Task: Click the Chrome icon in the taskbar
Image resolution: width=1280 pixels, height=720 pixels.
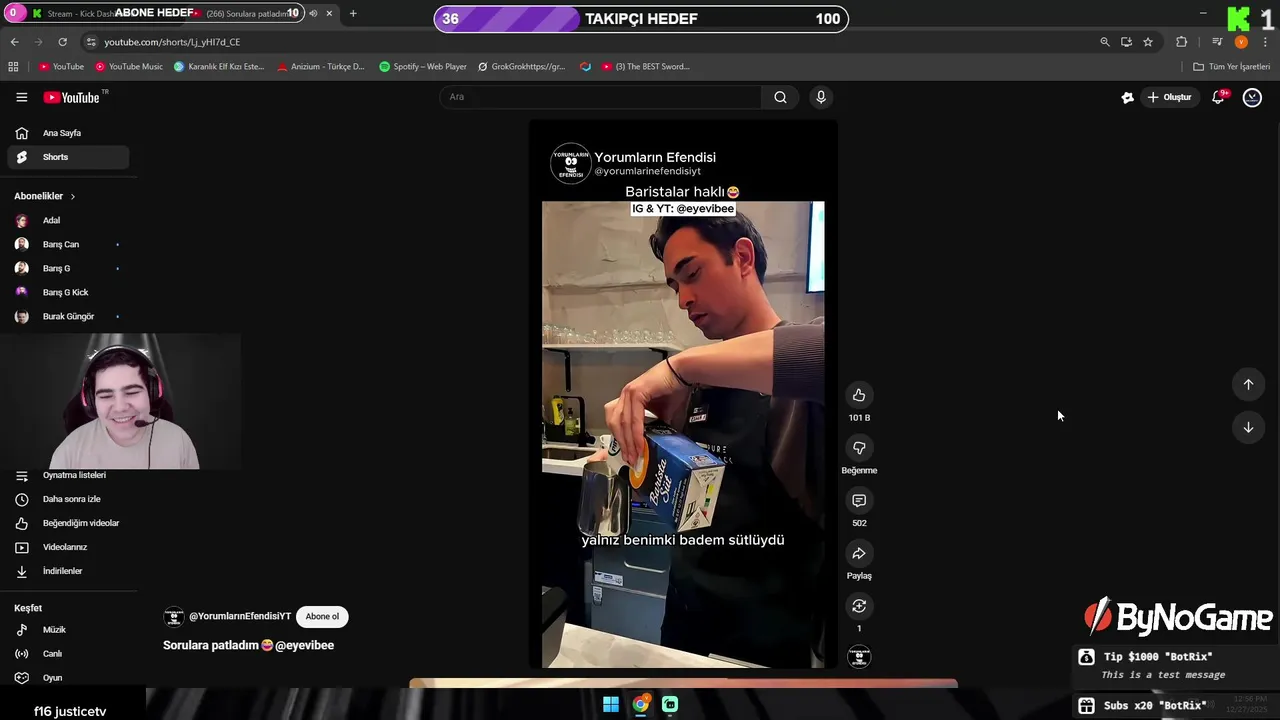Action: pyautogui.click(x=641, y=704)
